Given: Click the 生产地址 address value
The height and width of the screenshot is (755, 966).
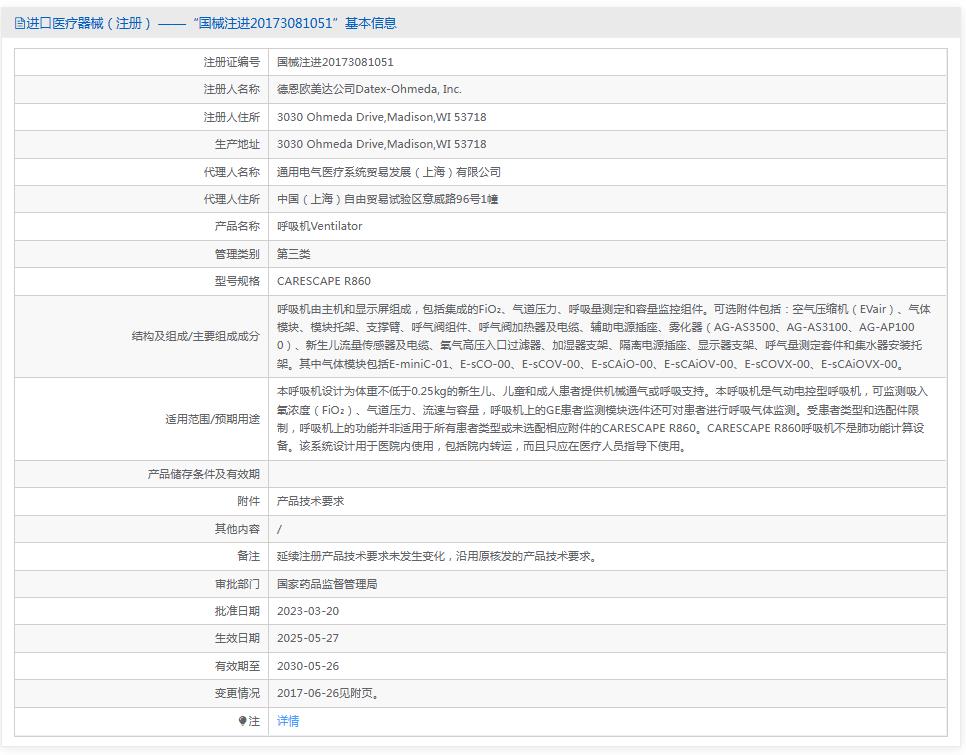Looking at the screenshot, I should click(x=381, y=144).
